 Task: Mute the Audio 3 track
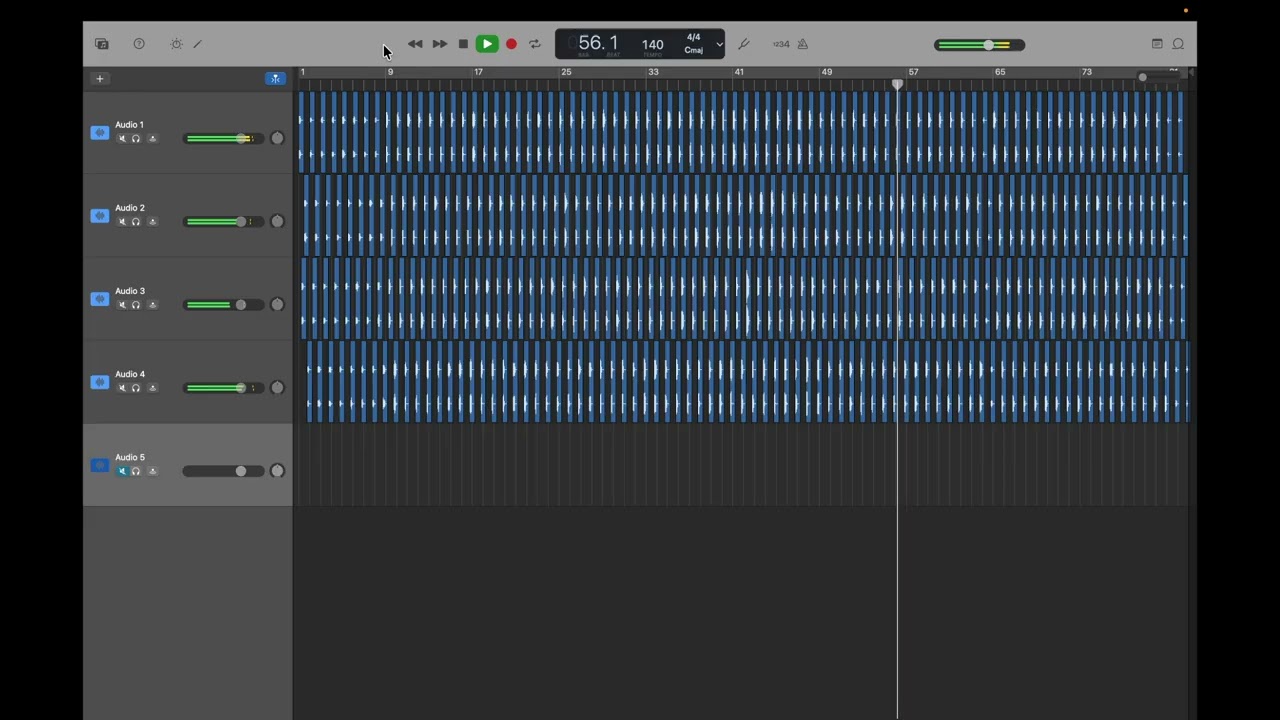[x=122, y=305]
